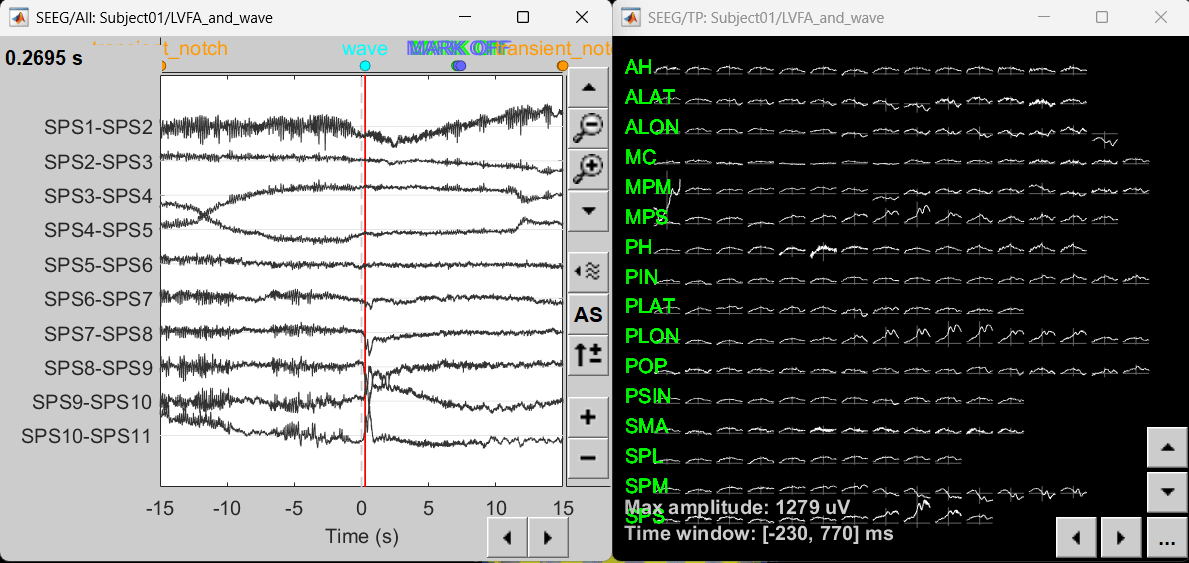Toggle the AS auto-scale button
The image size is (1189, 563).
click(588, 314)
